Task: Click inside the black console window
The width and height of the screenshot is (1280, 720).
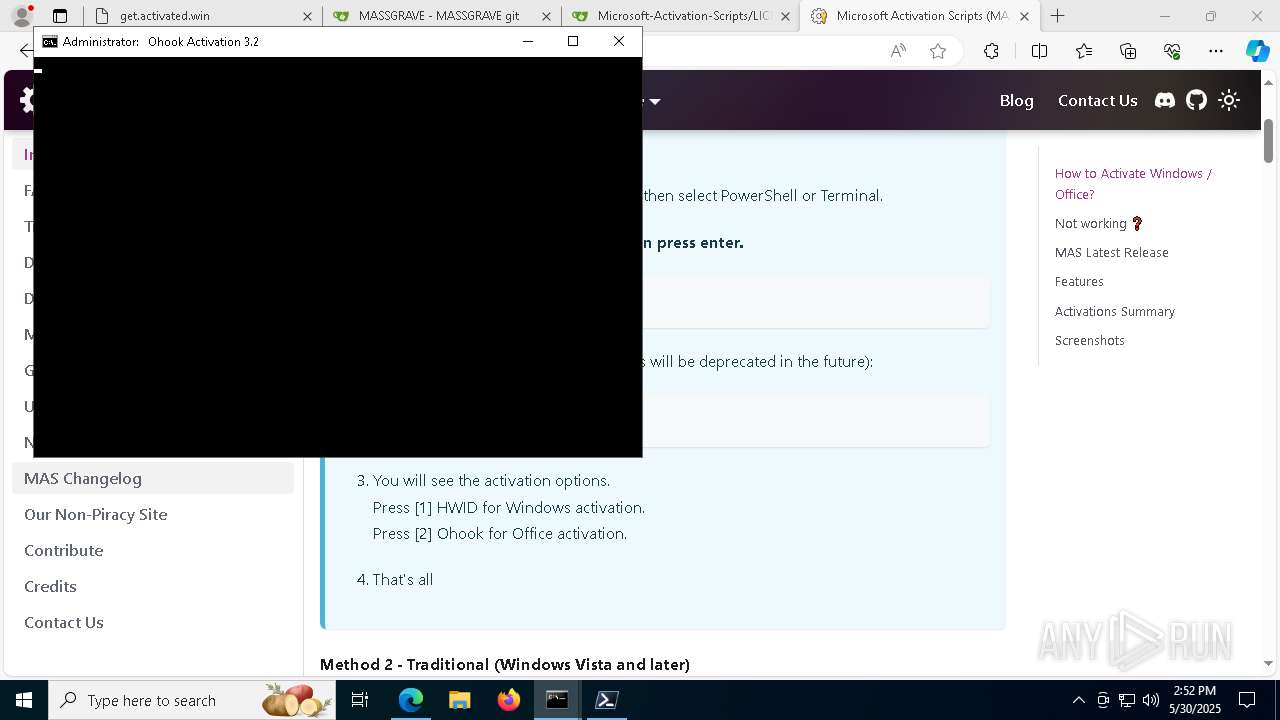Action: pos(338,257)
